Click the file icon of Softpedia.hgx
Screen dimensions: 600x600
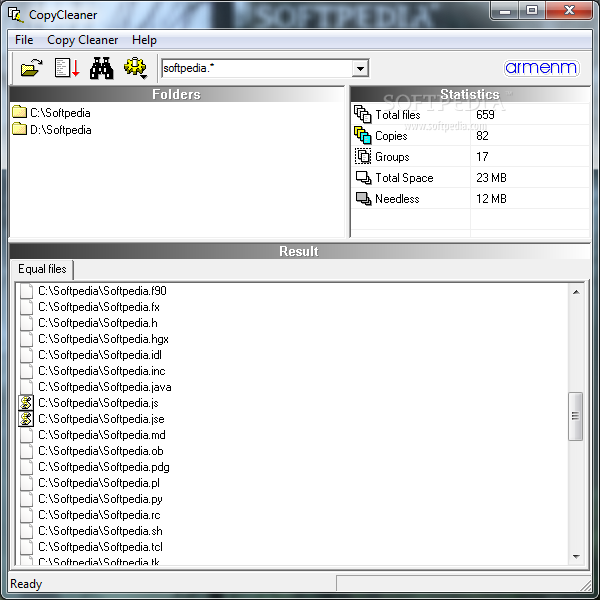(26, 339)
